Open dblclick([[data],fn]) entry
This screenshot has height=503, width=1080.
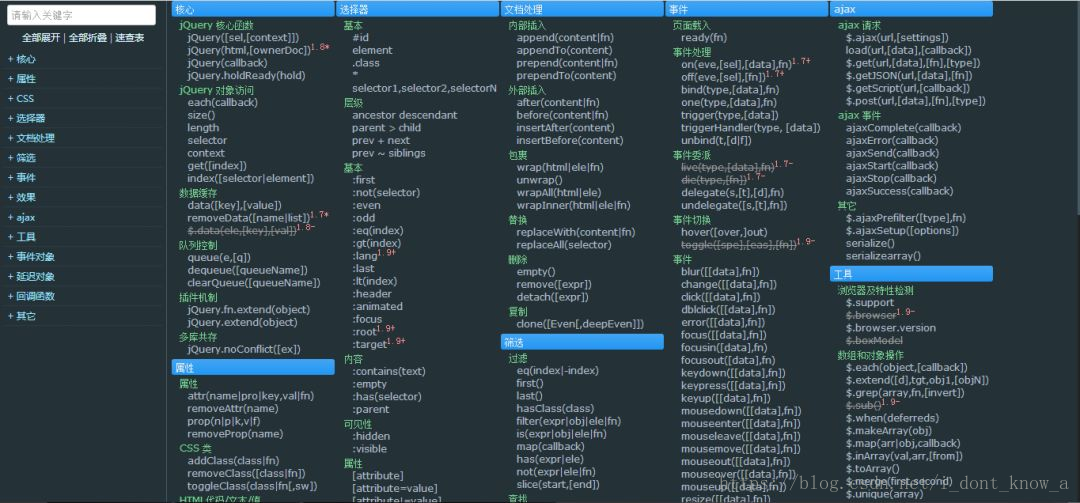729,310
